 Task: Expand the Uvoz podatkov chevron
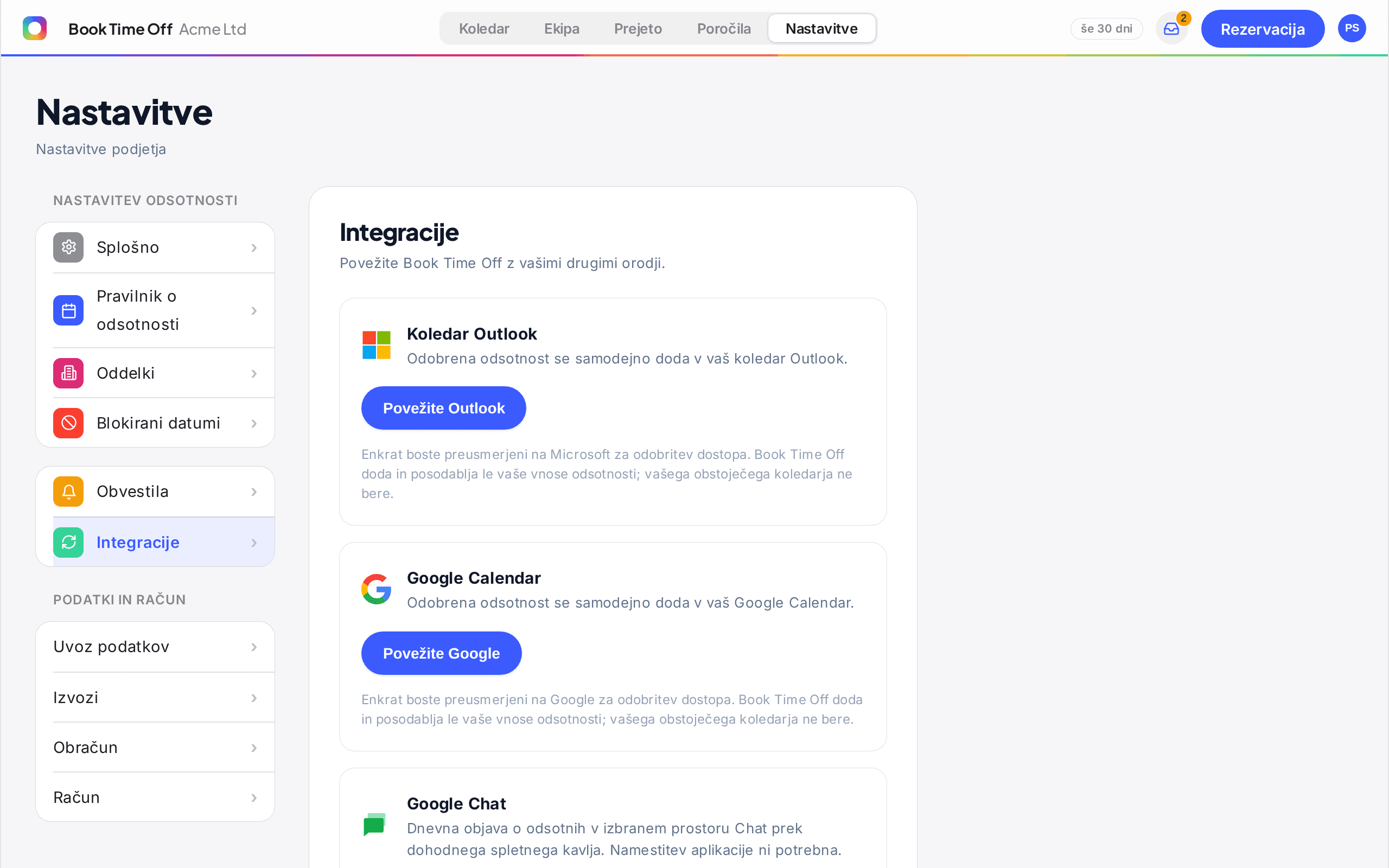(254, 647)
